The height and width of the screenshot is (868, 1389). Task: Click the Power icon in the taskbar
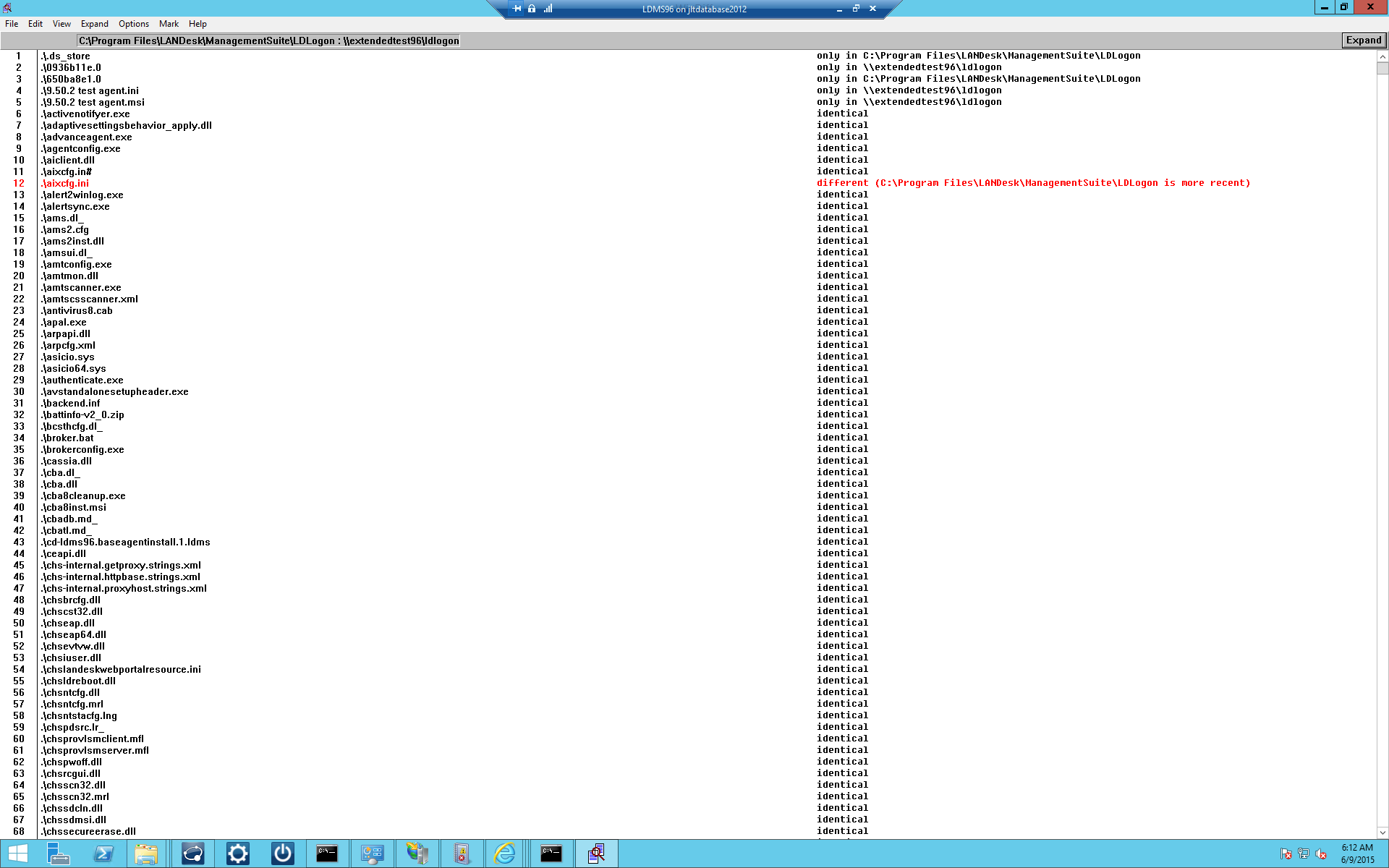(x=282, y=854)
